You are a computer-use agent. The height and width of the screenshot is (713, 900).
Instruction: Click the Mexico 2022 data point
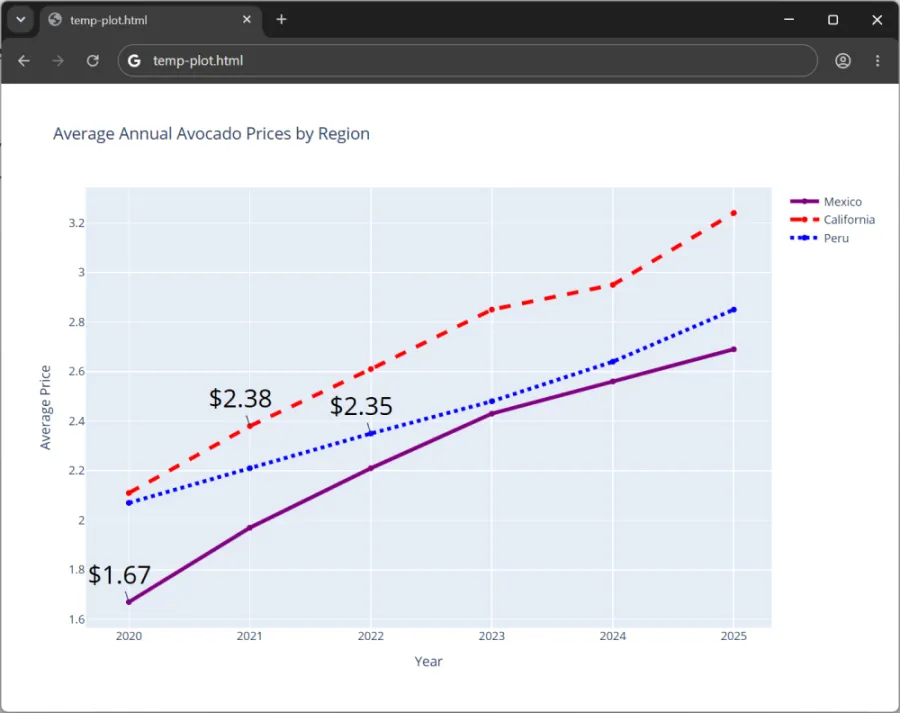click(371, 468)
